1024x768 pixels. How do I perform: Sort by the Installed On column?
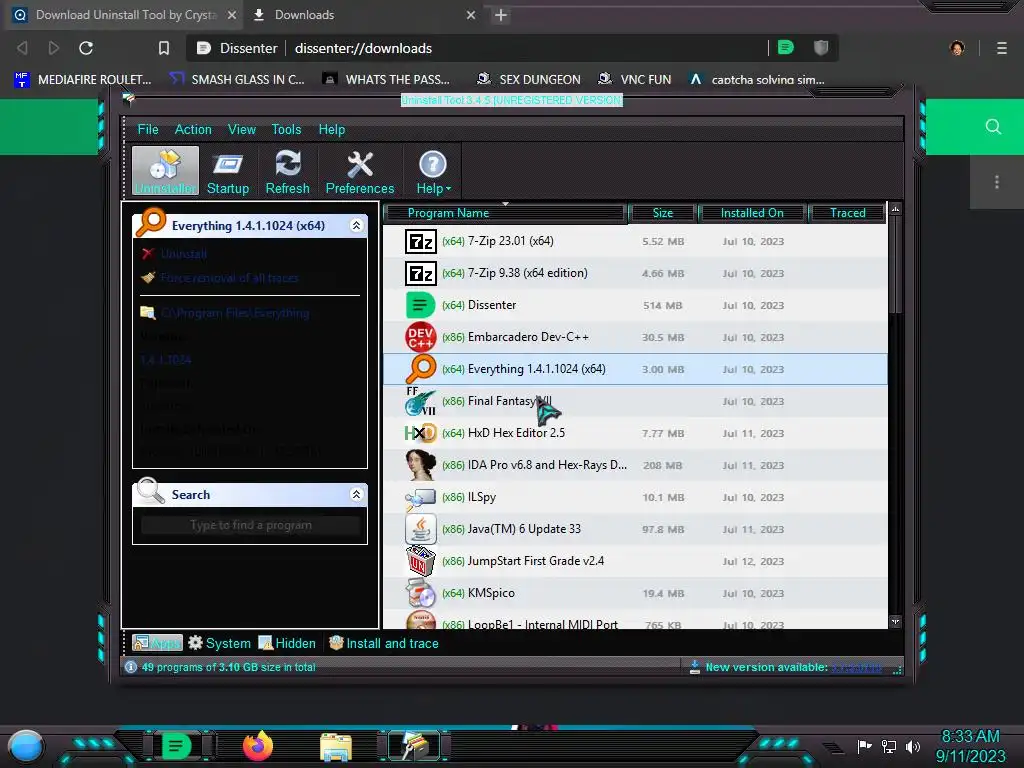click(752, 213)
